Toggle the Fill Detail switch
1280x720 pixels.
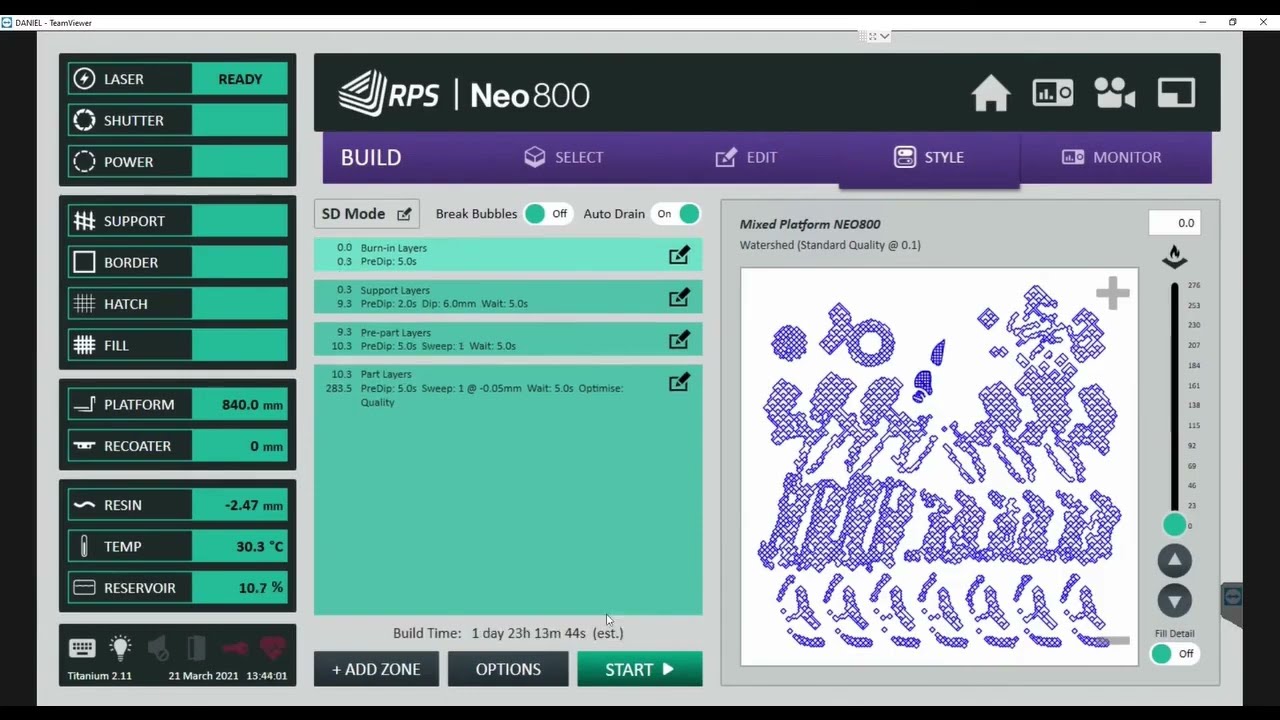[1174, 654]
